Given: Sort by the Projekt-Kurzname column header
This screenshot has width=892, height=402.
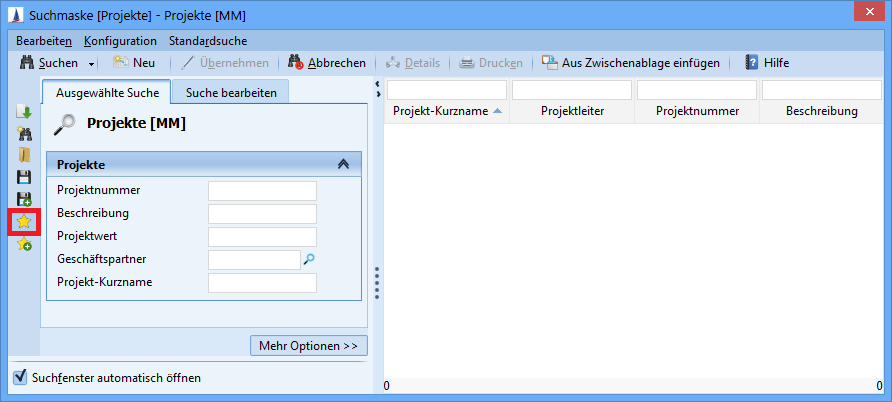Looking at the screenshot, I should [x=446, y=111].
